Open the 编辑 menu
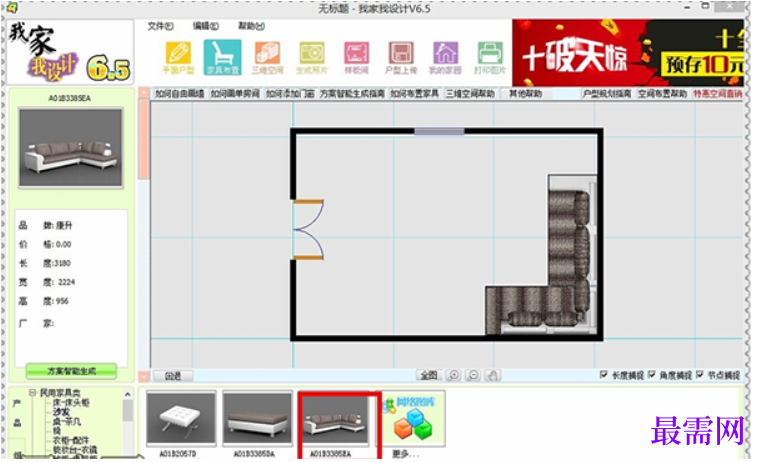The height and width of the screenshot is (462, 763). pos(206,26)
